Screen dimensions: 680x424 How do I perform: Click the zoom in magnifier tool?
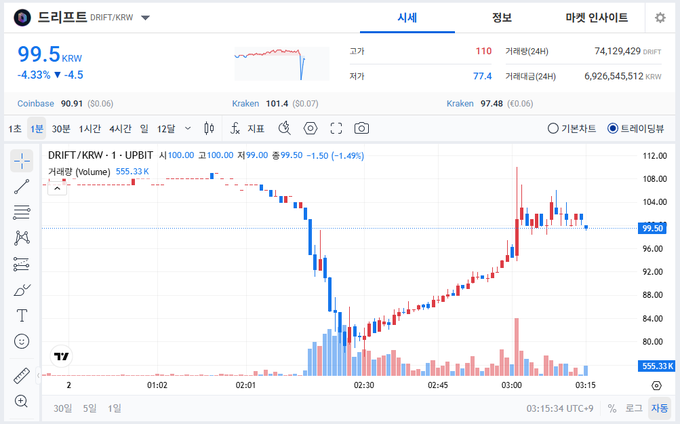tap(21, 401)
